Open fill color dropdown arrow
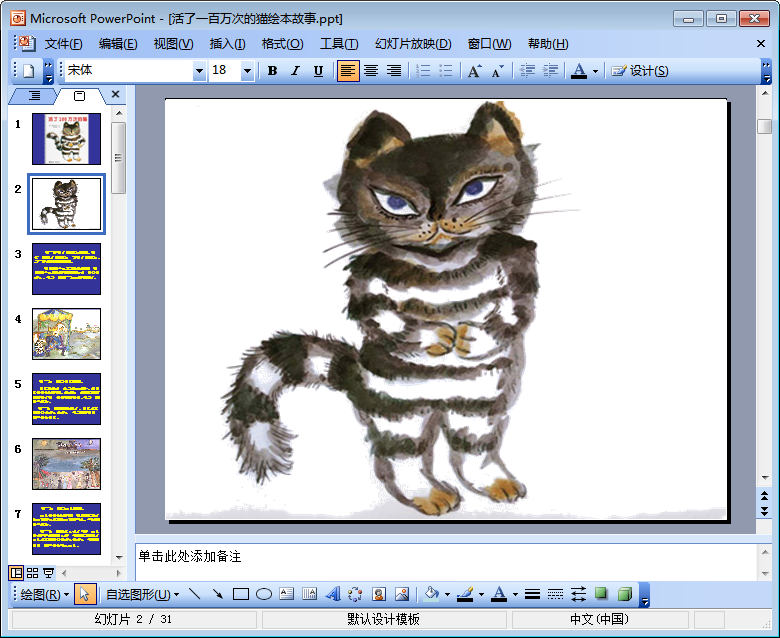This screenshot has width=780, height=638. pyautogui.click(x=447, y=595)
